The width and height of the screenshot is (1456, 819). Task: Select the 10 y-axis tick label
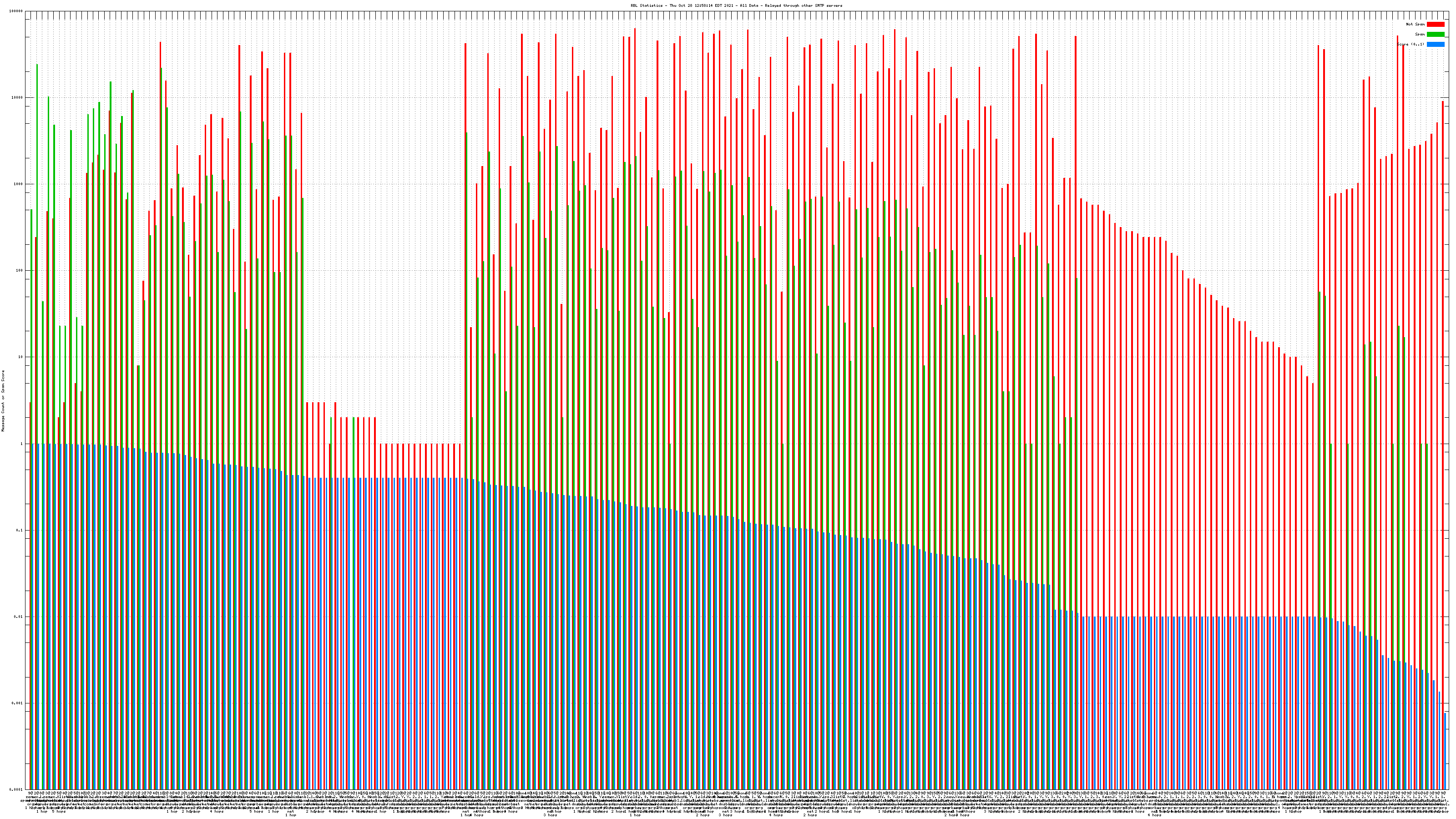(21, 357)
